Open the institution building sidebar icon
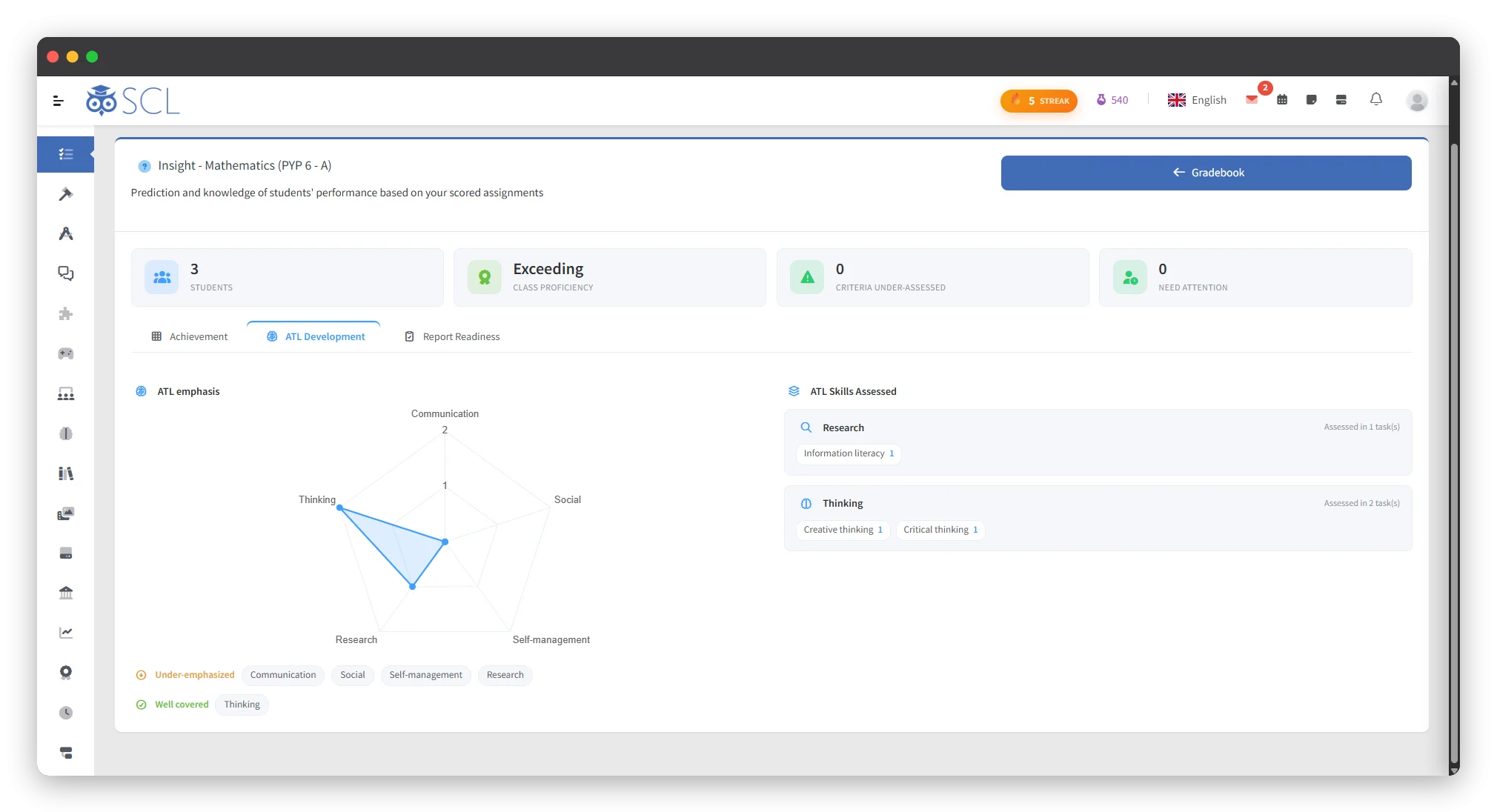 [66, 593]
